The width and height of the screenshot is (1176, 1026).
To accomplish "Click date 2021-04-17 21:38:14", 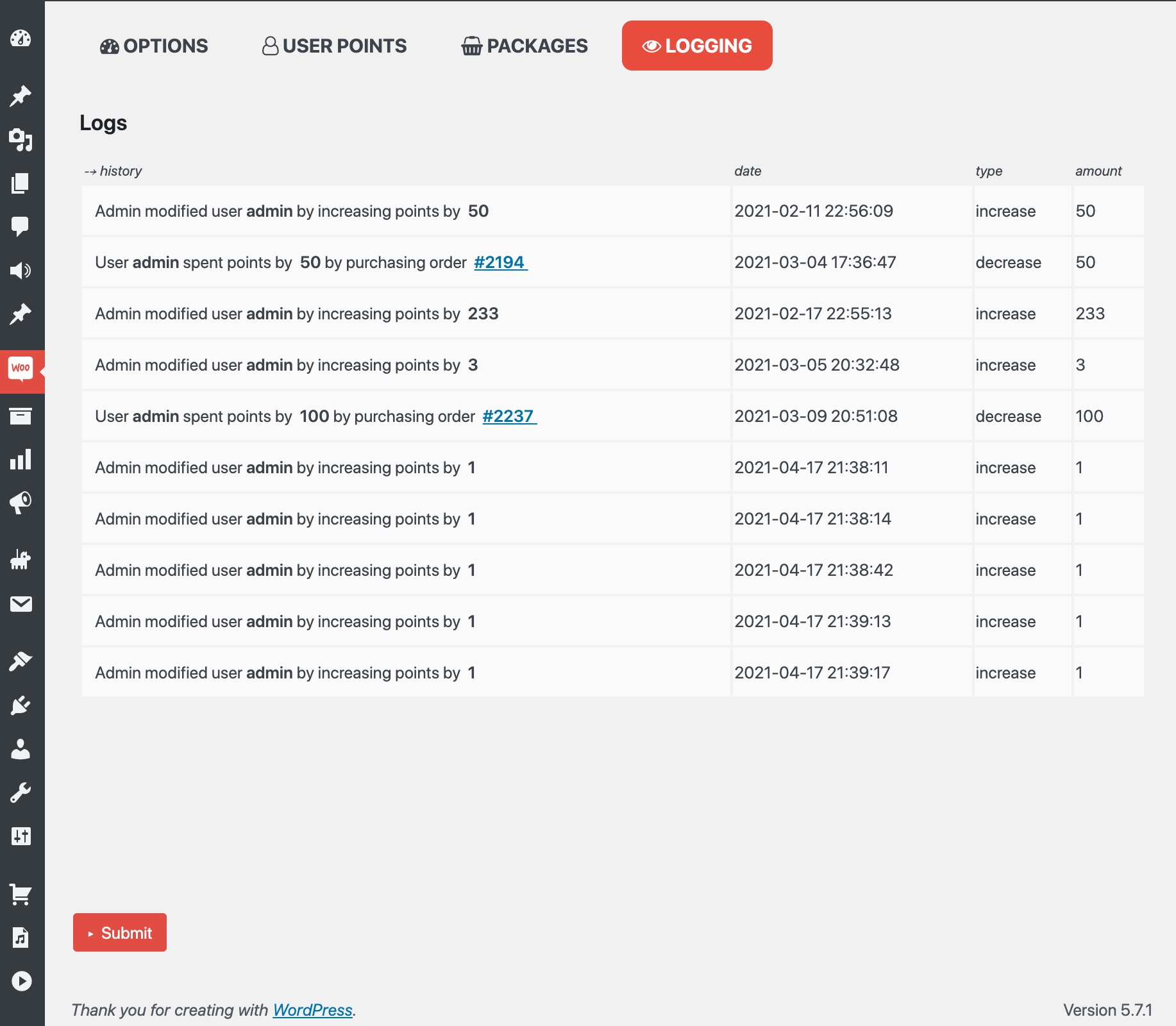I will 812,519.
